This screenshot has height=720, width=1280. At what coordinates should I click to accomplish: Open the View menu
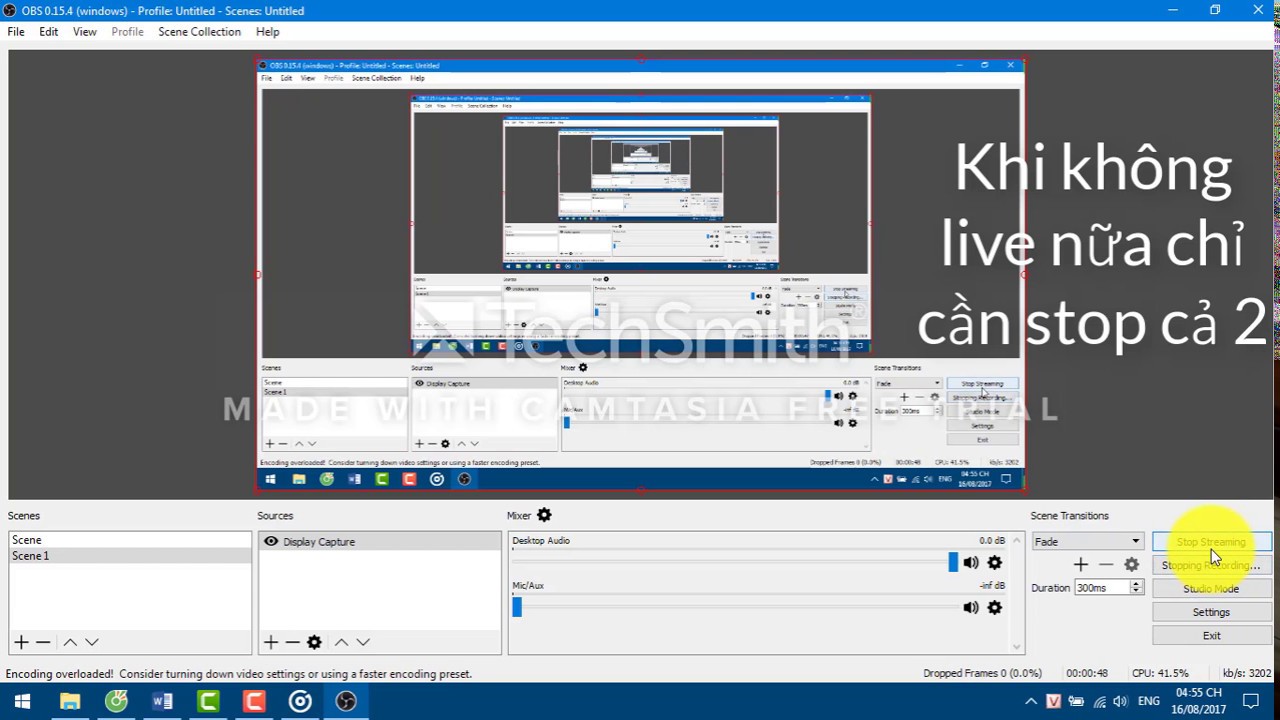(x=85, y=32)
